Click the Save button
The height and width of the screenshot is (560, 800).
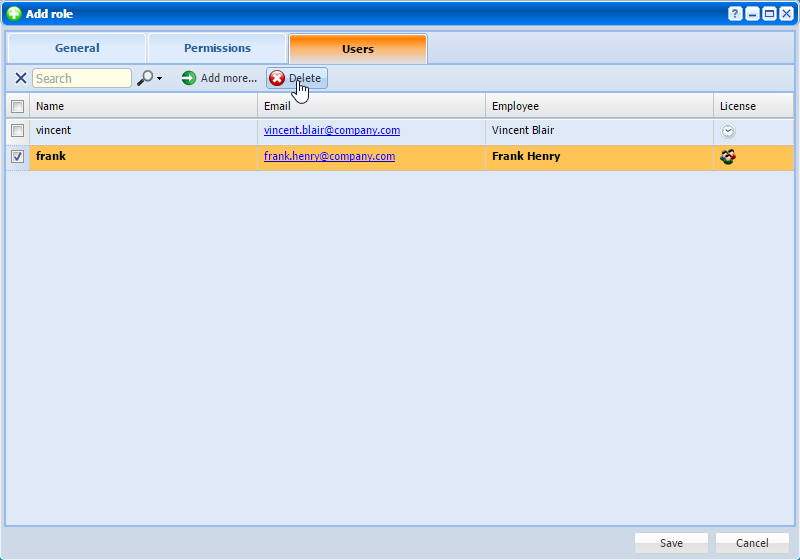point(671,543)
